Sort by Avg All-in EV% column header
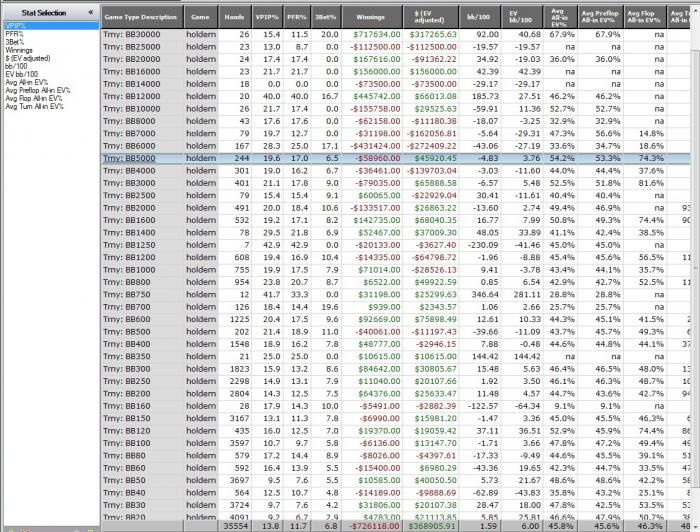The width and height of the screenshot is (700, 532). pos(560,17)
